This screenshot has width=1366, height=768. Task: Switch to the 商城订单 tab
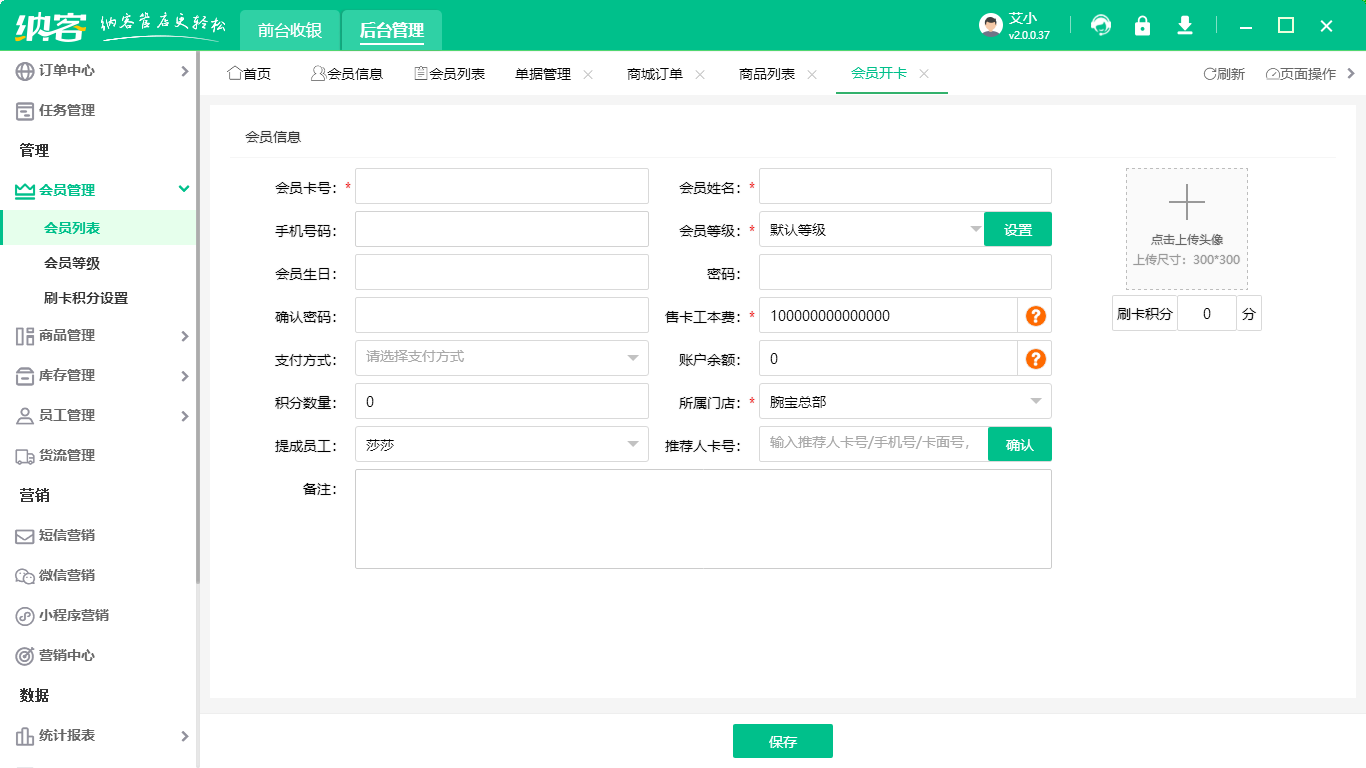655,74
